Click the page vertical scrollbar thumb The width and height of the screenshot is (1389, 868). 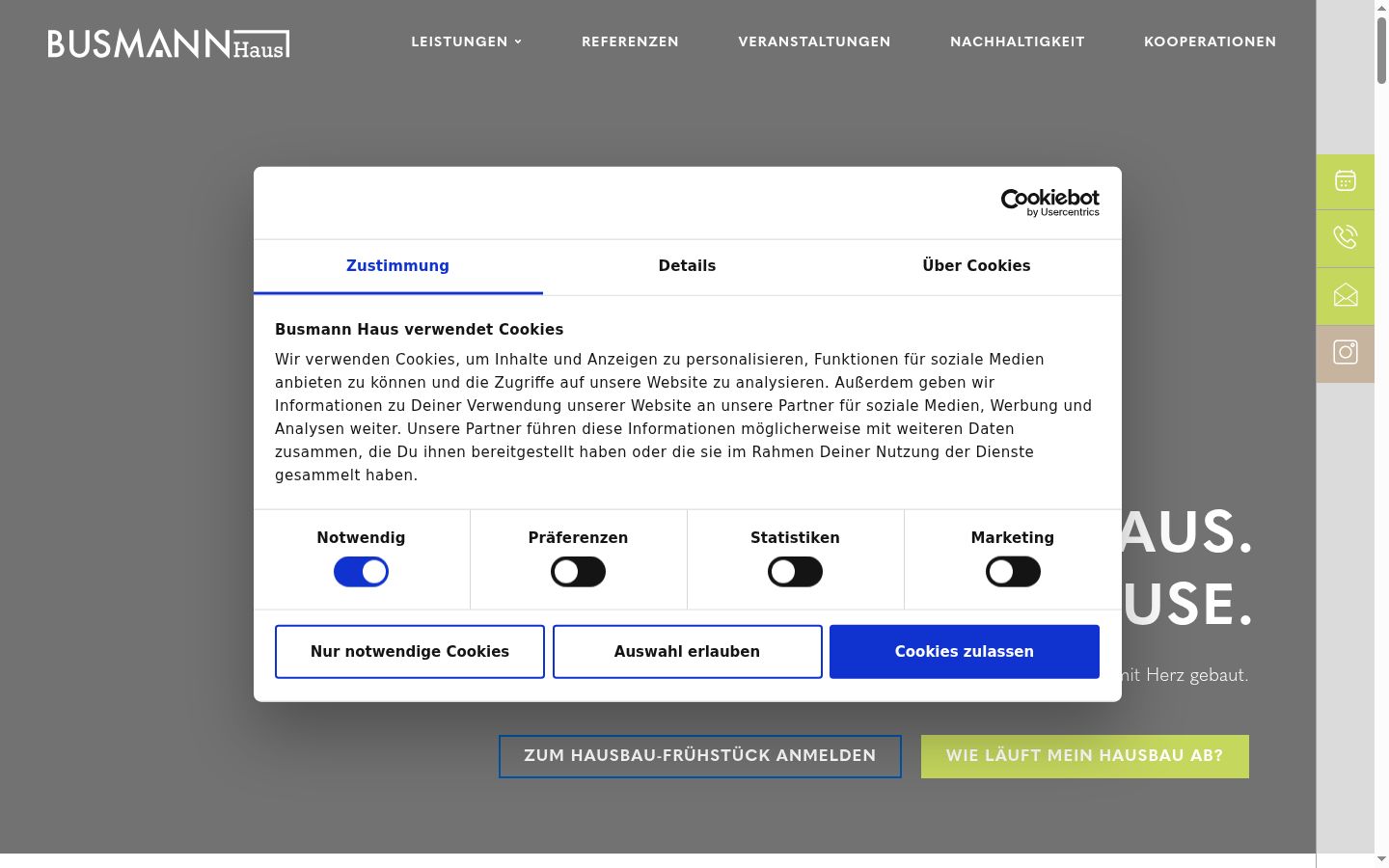point(1381,50)
